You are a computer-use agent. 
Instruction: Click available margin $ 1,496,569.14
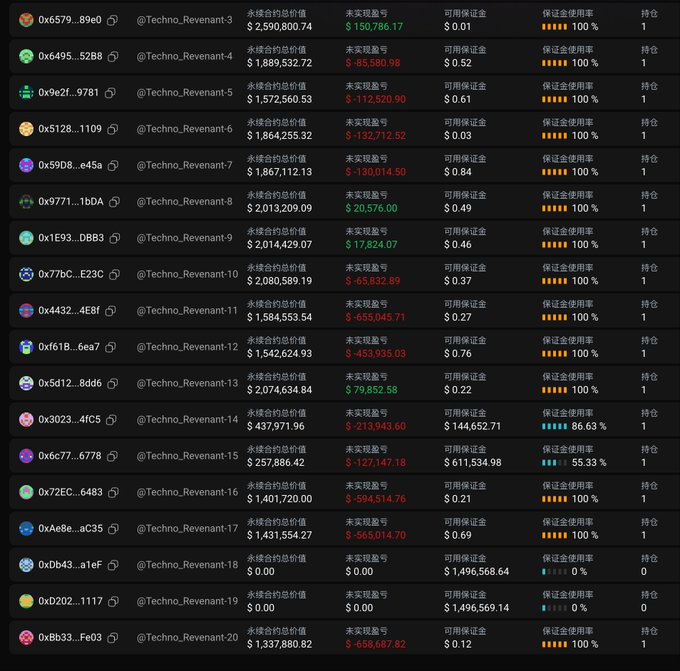pos(477,608)
